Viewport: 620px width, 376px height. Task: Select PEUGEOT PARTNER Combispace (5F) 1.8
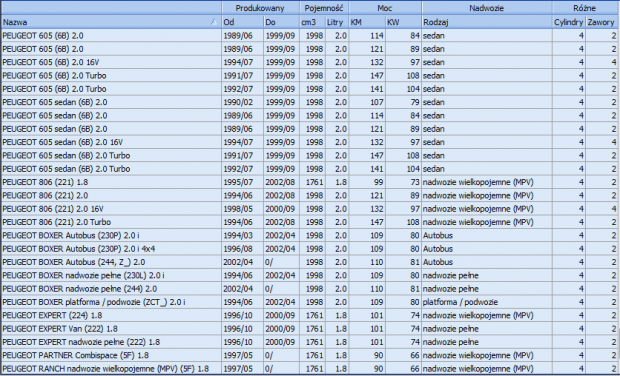[x=310, y=355]
